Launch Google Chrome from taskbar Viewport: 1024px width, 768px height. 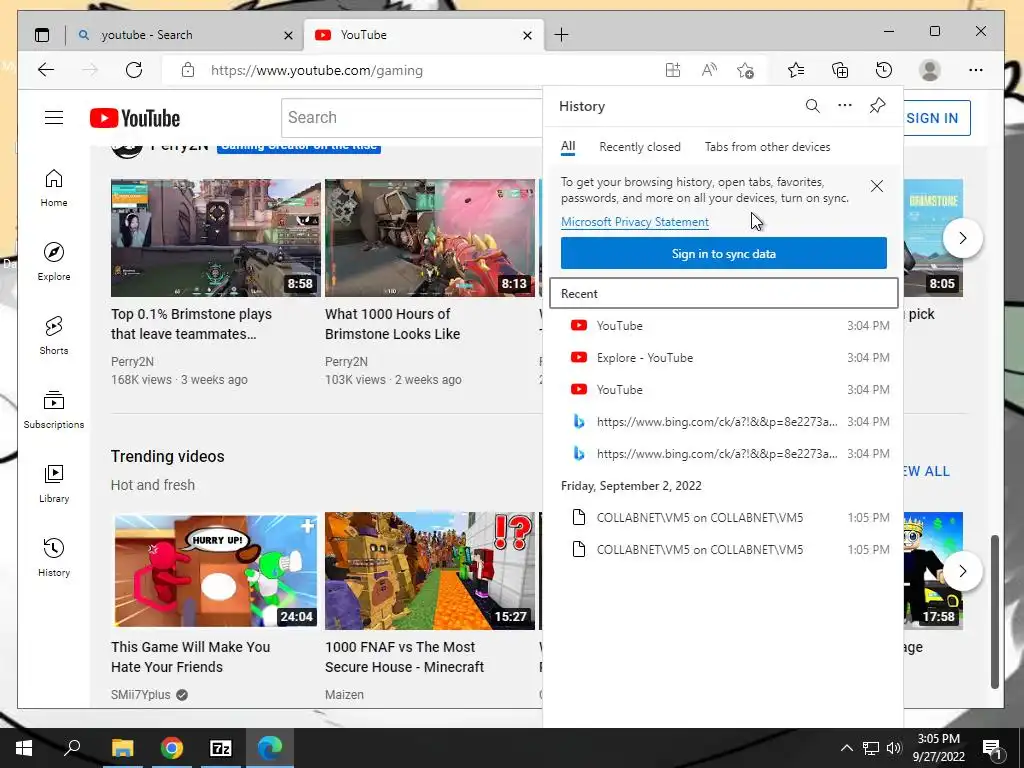[x=172, y=748]
